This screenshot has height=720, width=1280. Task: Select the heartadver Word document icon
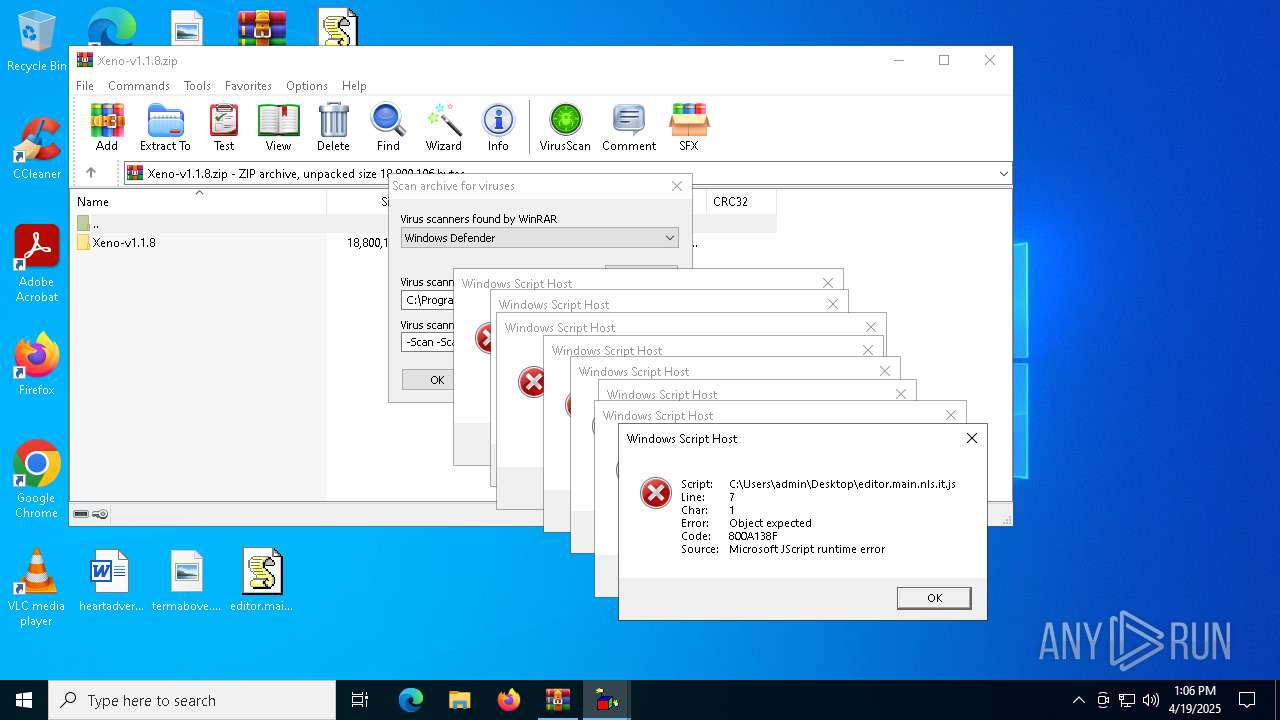pos(111,580)
